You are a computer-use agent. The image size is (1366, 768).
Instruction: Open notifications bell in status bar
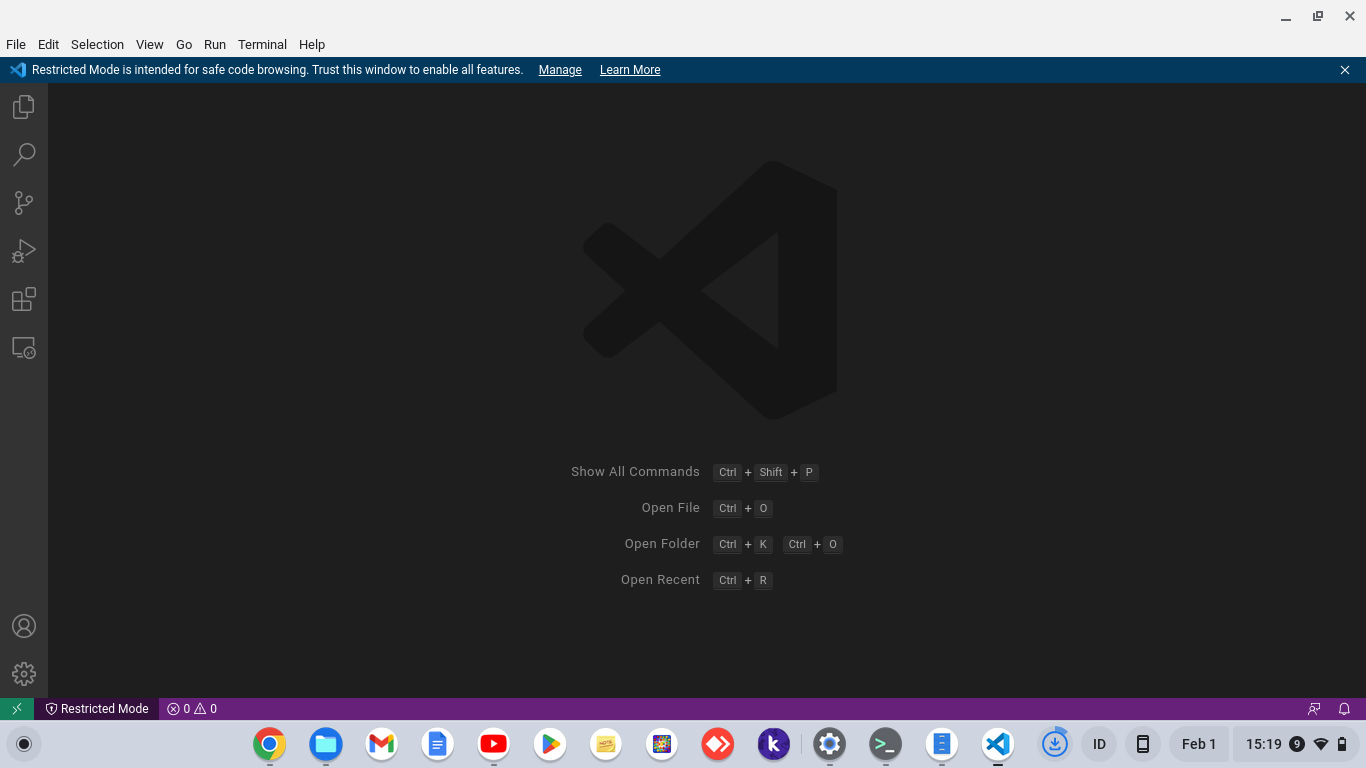(1345, 709)
